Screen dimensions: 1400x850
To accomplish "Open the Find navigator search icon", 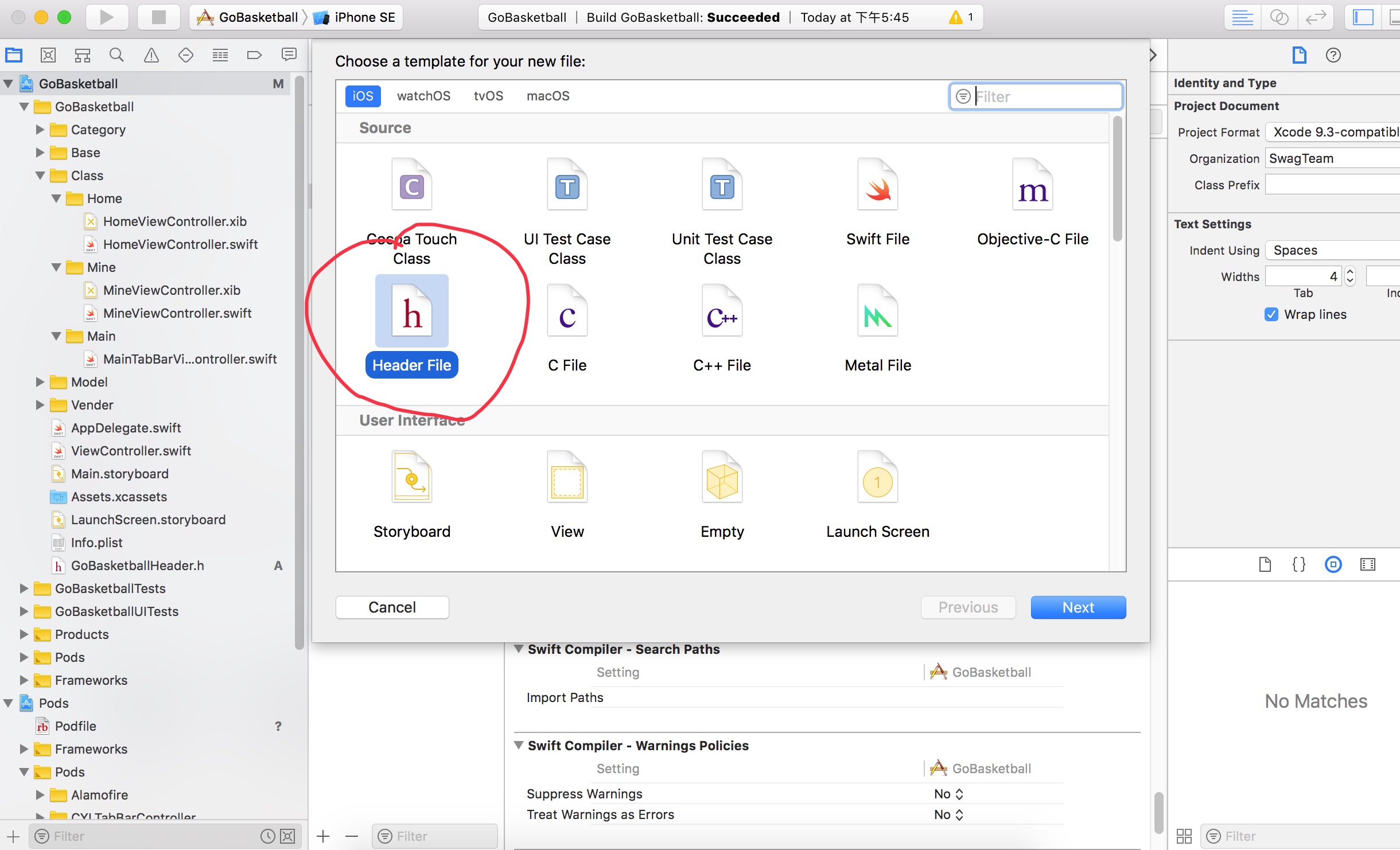I will tap(116, 55).
